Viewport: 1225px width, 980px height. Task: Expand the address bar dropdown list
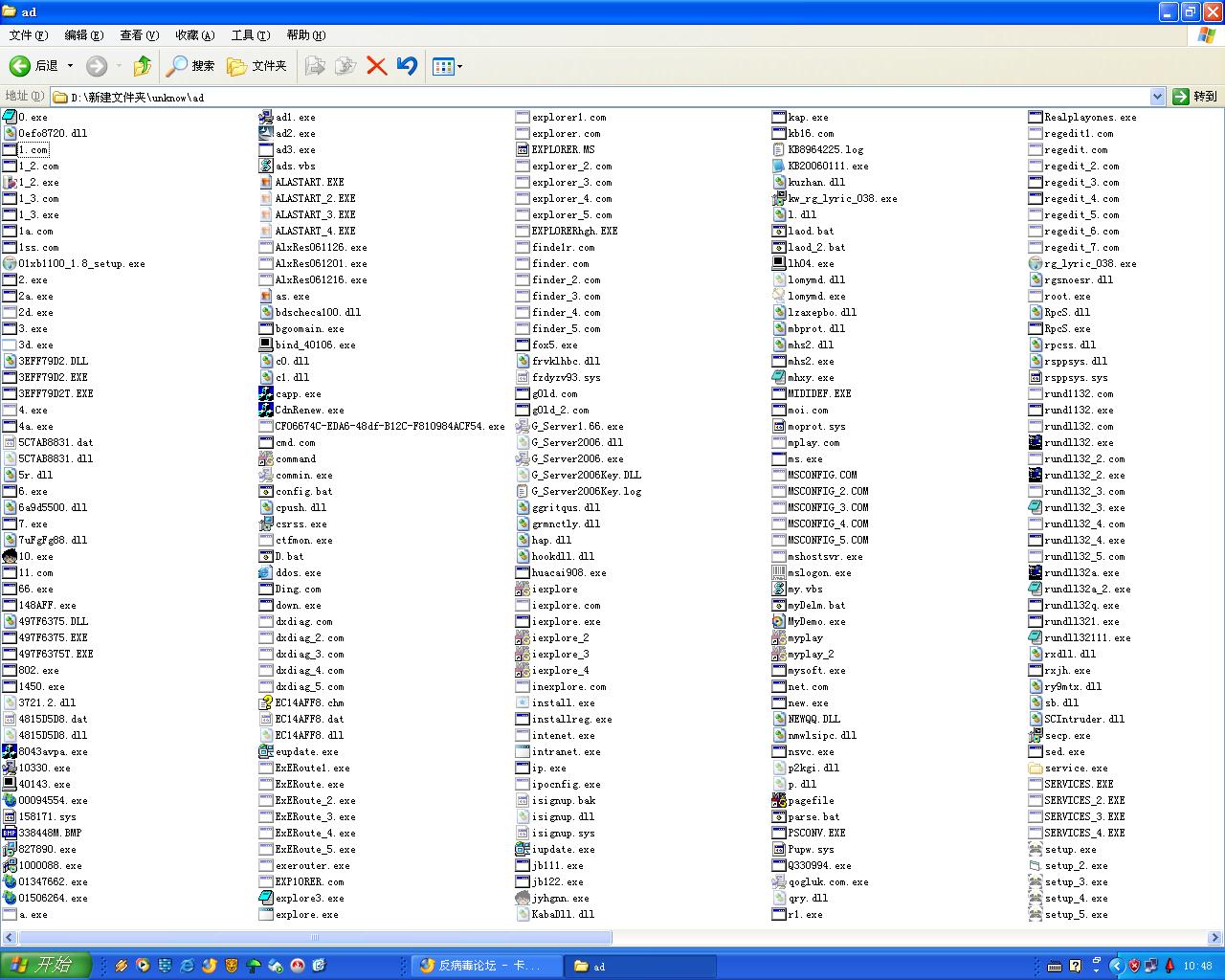point(1156,97)
